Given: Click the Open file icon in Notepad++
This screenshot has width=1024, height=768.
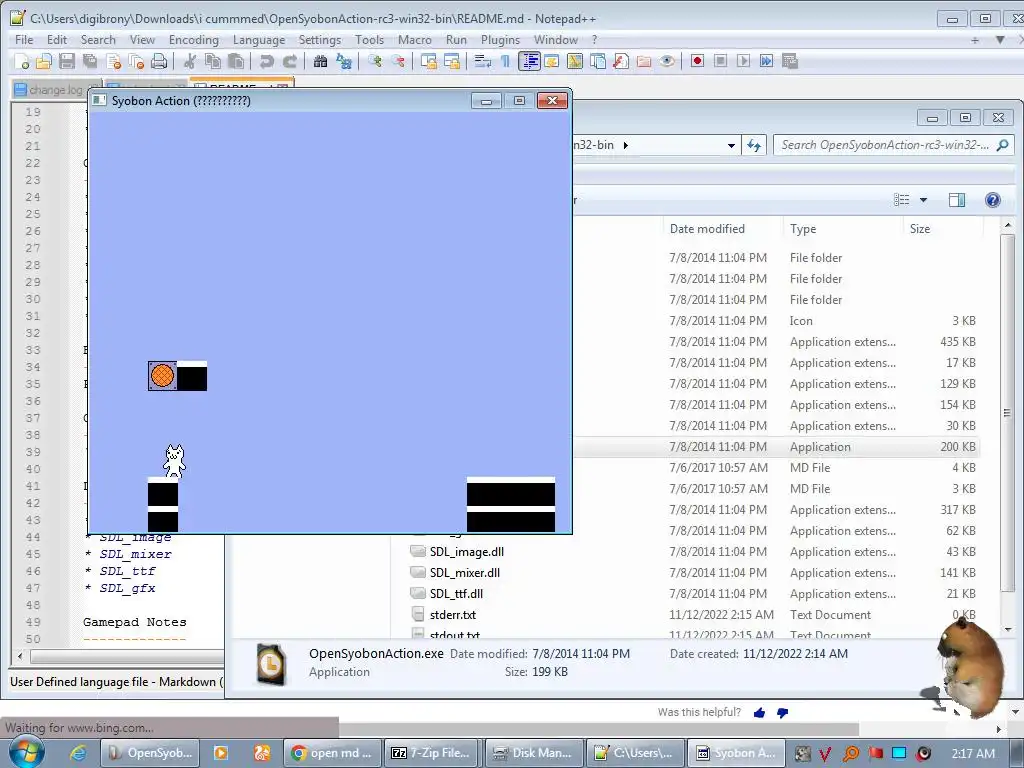Looking at the screenshot, I should click(x=44, y=61).
